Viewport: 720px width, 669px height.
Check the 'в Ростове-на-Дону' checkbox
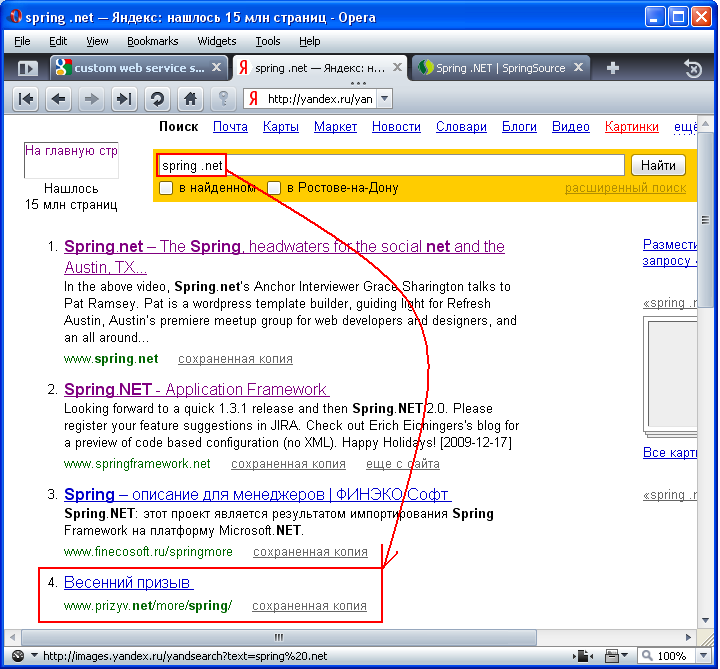point(274,188)
